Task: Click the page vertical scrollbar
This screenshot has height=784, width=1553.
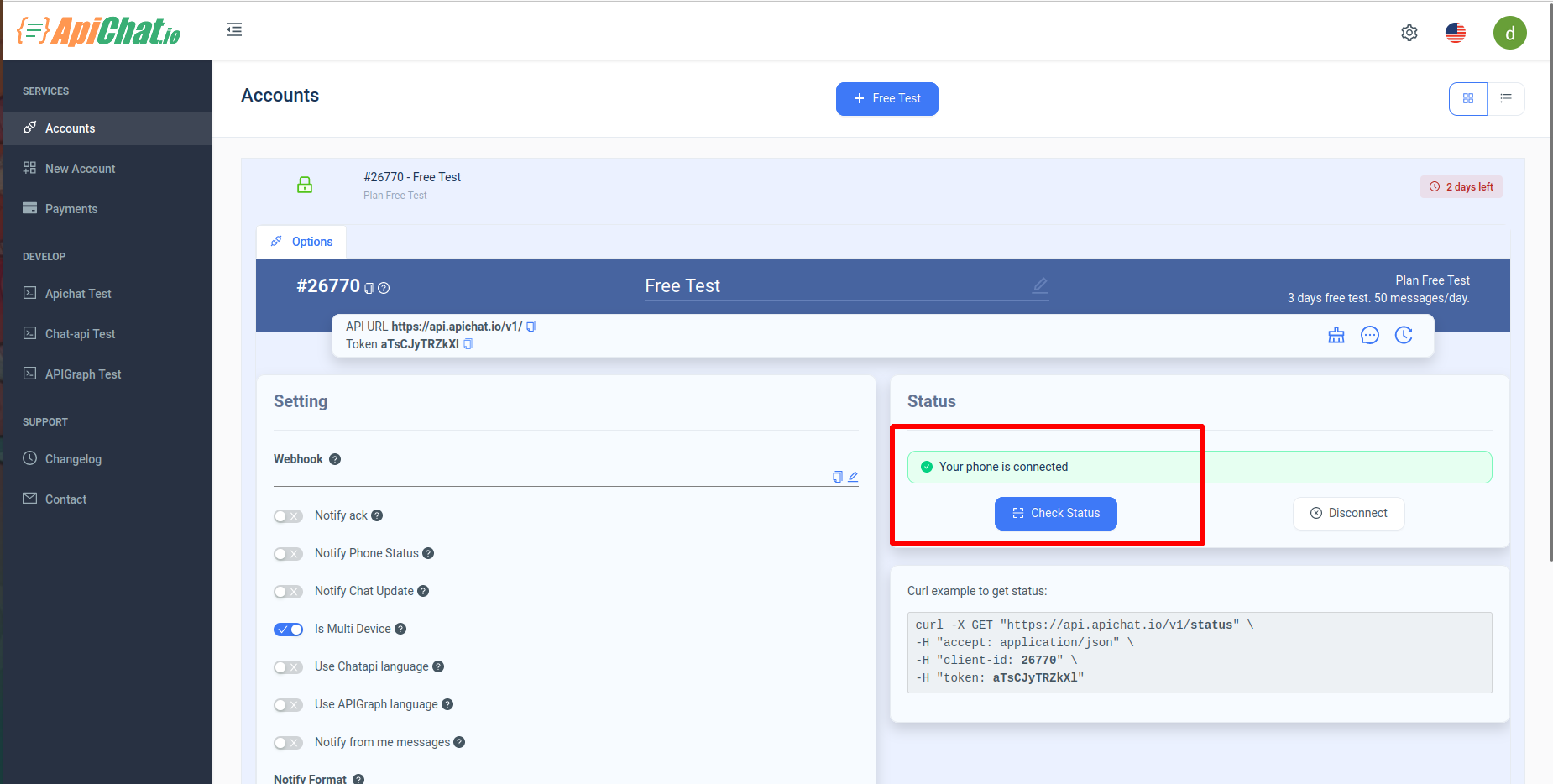Action: (1551, 281)
